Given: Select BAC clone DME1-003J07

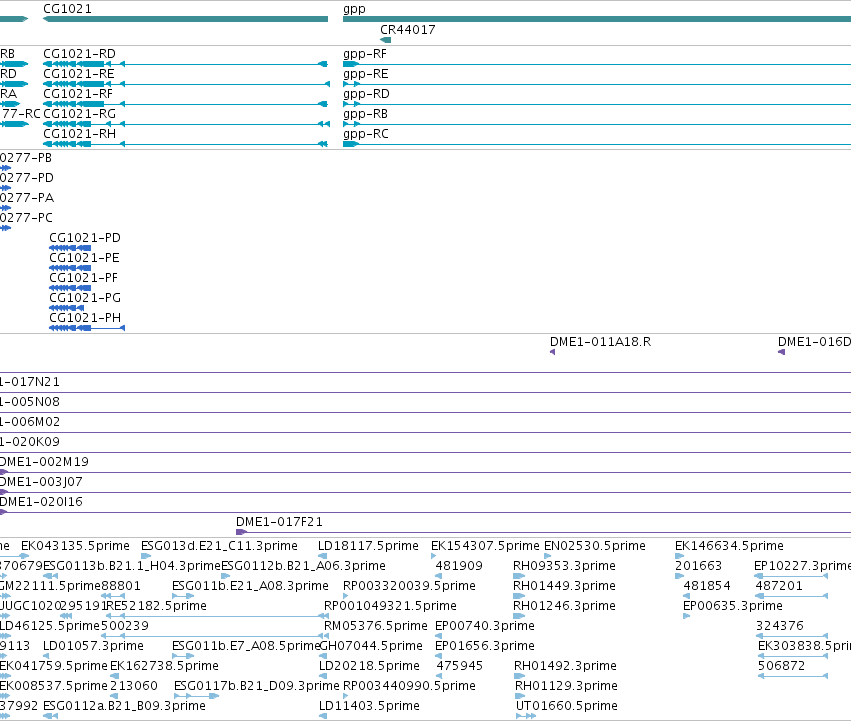Looking at the screenshot, I should pos(426,492).
